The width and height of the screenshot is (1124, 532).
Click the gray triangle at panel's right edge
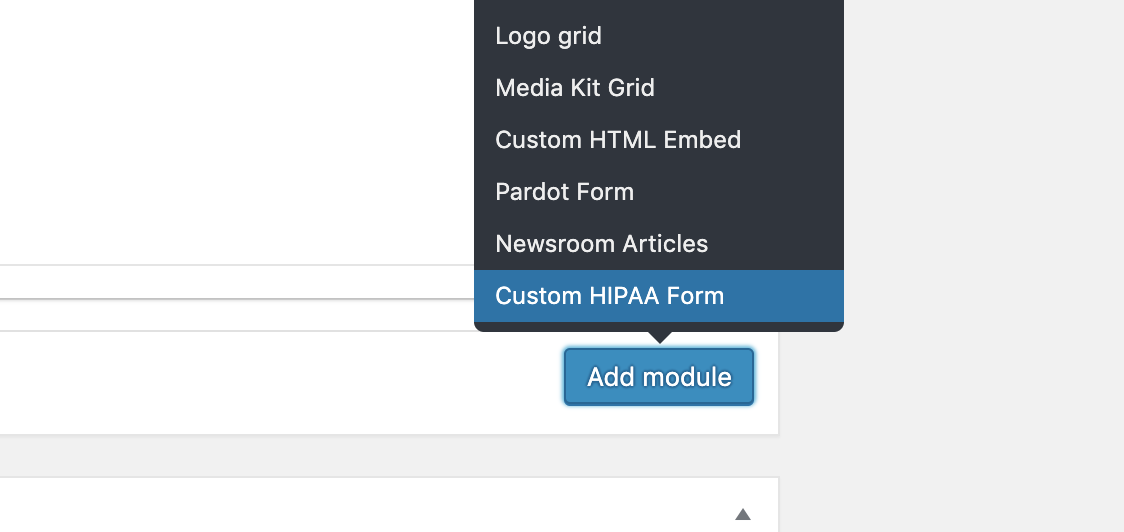coord(743,514)
